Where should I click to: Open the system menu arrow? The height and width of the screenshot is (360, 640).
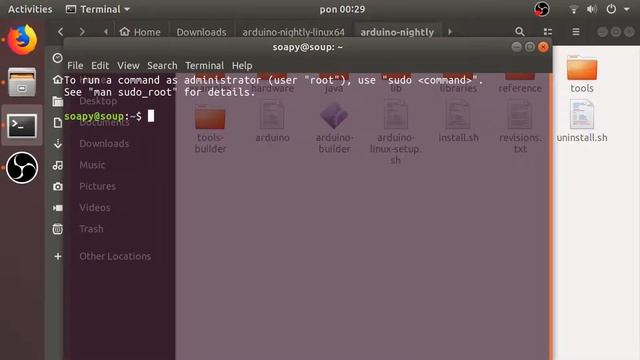click(627, 9)
